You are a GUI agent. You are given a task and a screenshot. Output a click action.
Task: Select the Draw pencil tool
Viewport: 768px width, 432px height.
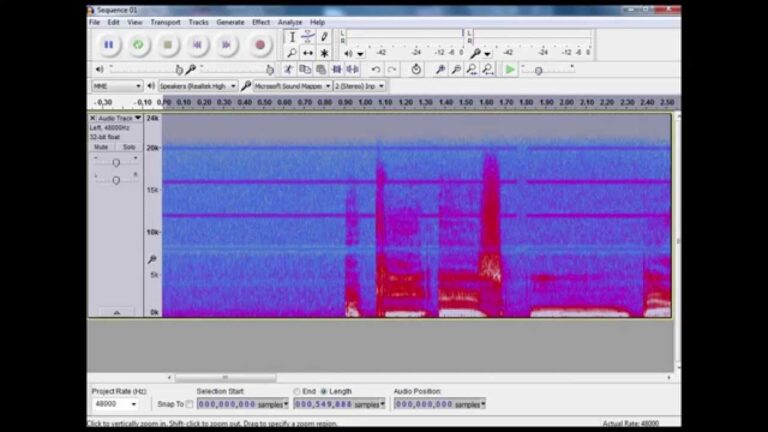click(x=324, y=37)
